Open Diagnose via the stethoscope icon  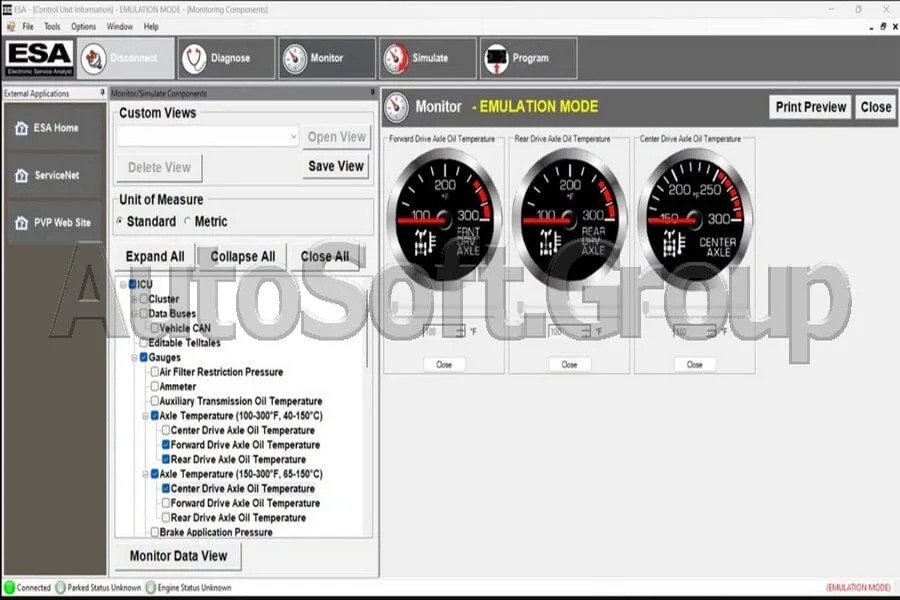[x=194, y=58]
